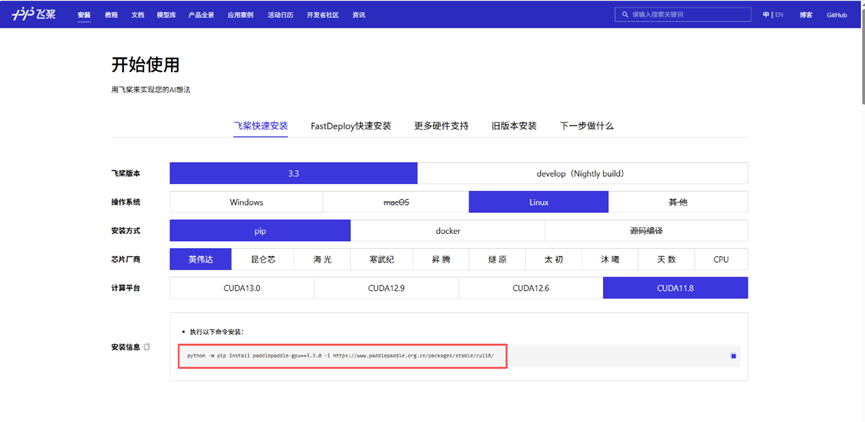
Task: Choose docker install method
Action: click(448, 231)
